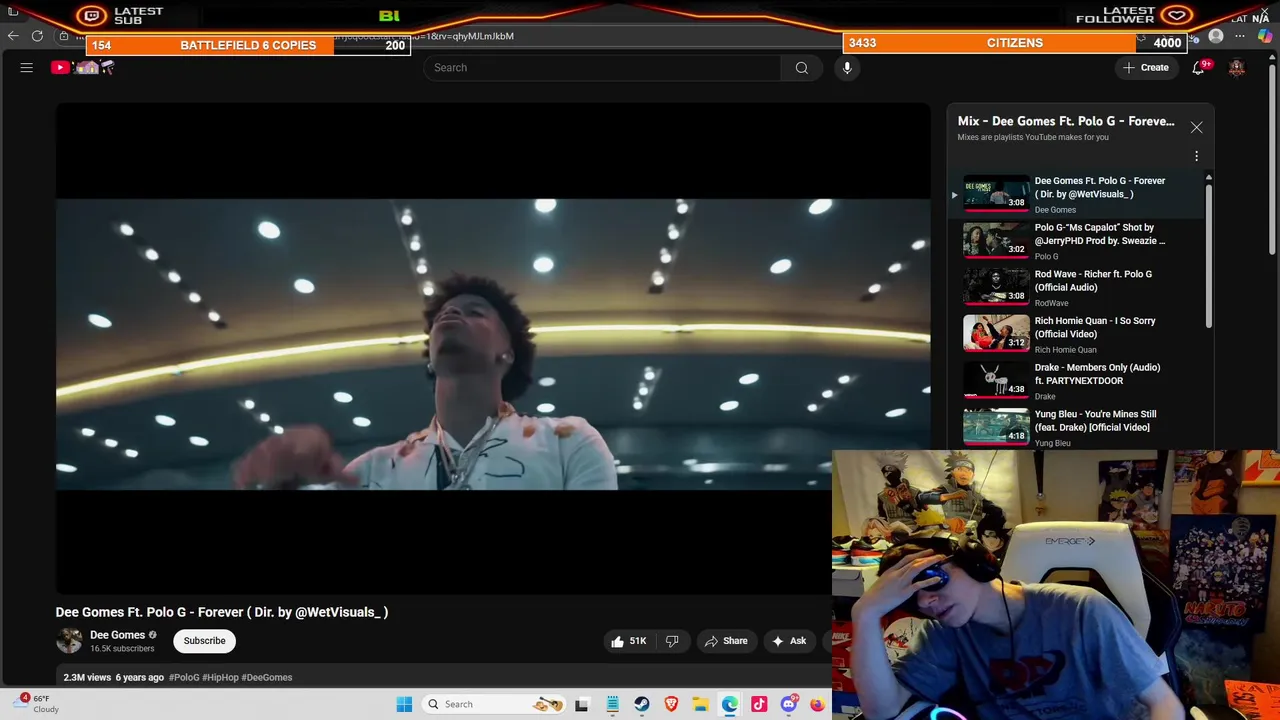Reload the page with refresh icon

[x=38, y=36]
